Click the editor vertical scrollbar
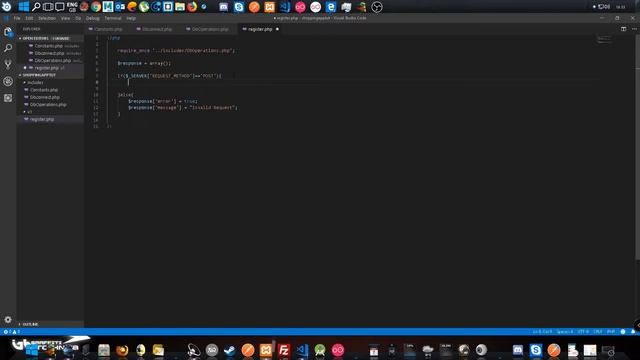 click(637, 147)
